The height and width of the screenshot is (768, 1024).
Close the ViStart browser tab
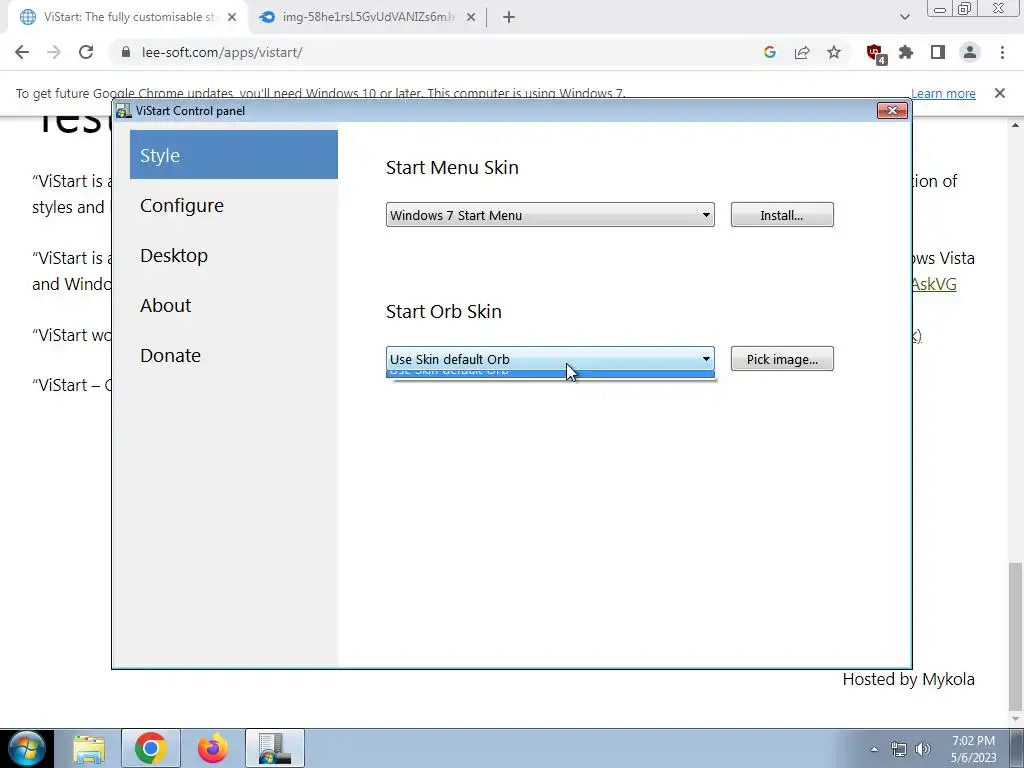pos(232,18)
